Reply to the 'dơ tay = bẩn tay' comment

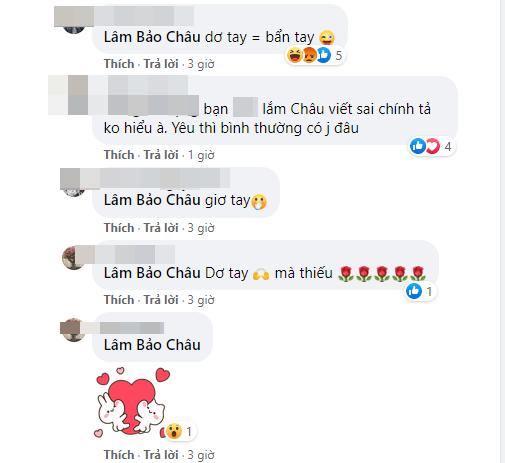(x=161, y=64)
